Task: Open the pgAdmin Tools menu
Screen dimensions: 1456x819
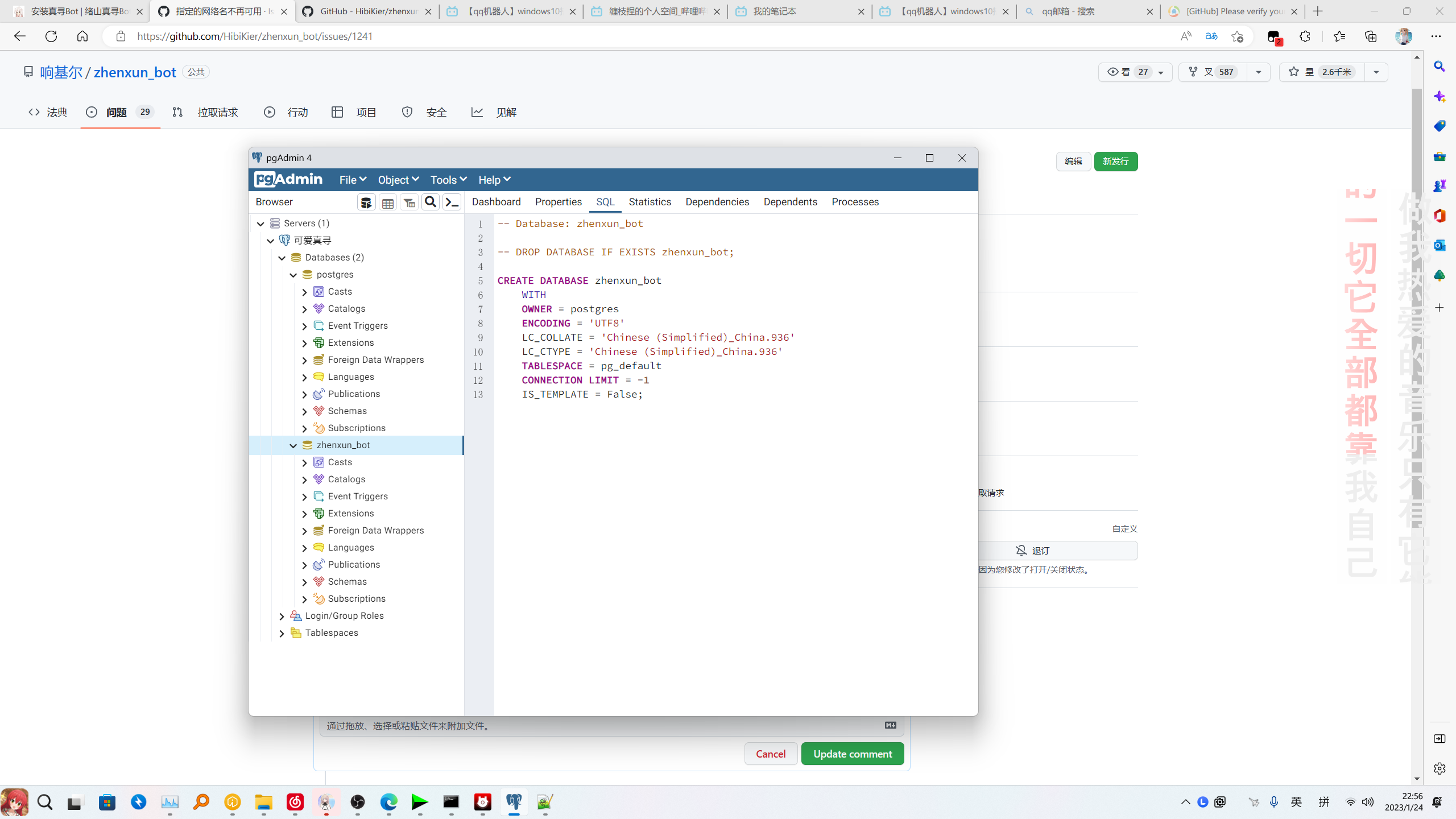Action: tap(448, 180)
